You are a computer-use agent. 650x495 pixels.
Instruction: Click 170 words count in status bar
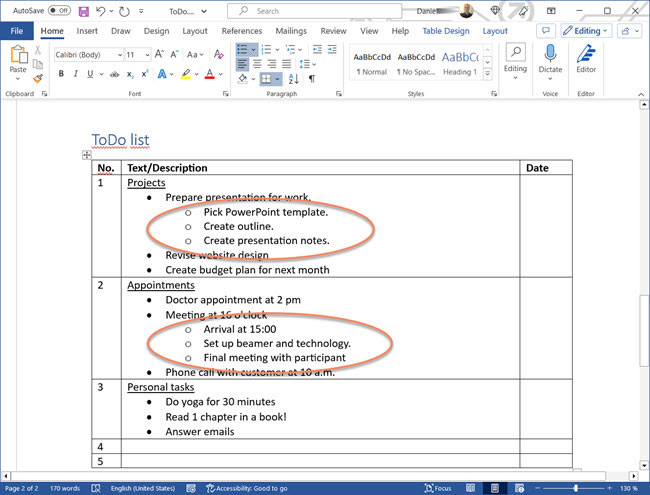click(65, 488)
